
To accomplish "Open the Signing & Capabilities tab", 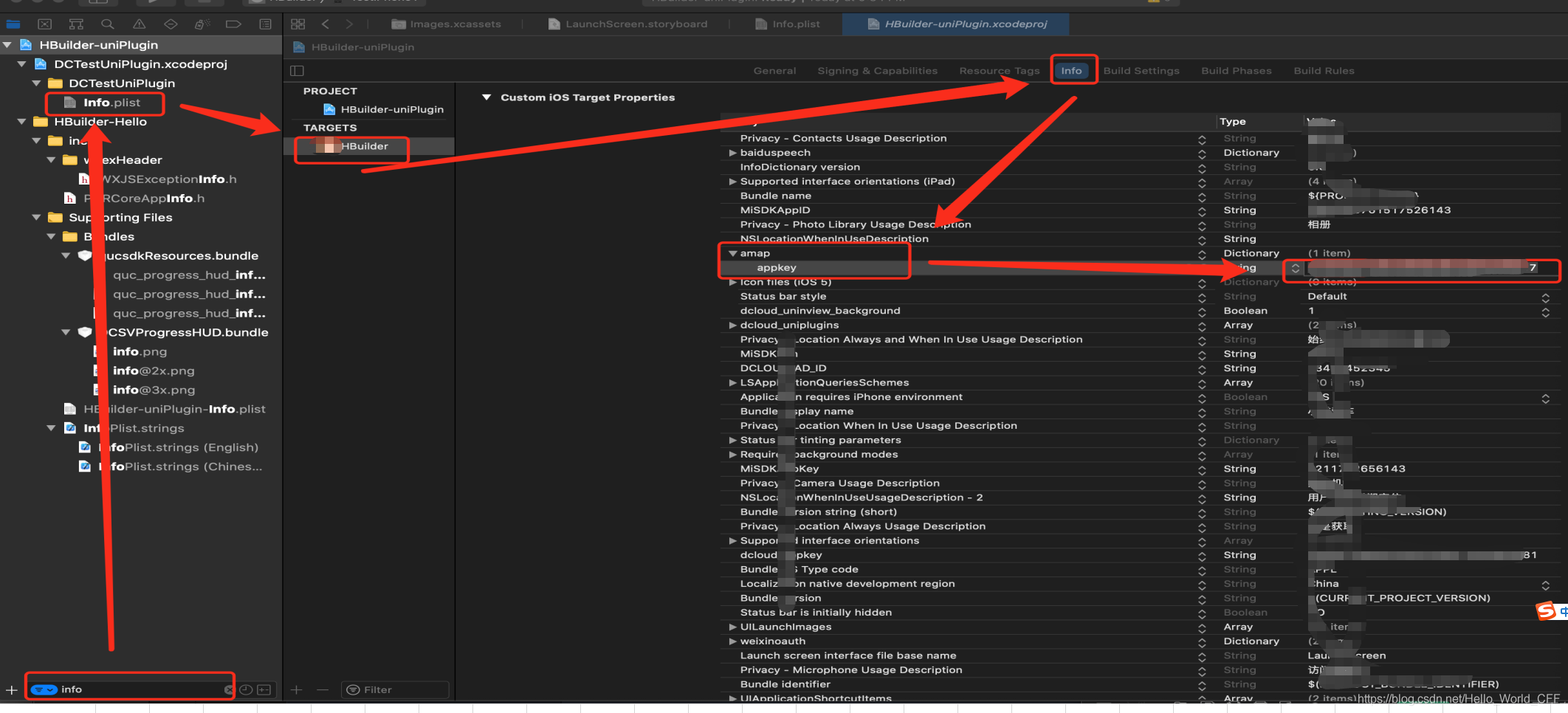I will coord(877,71).
